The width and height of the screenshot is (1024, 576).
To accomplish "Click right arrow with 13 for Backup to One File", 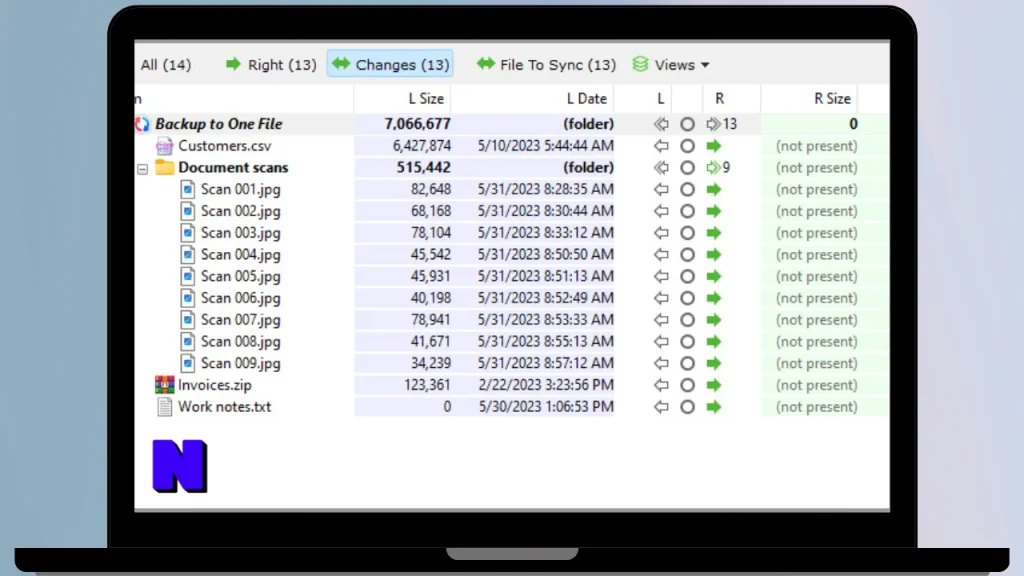I will (721, 124).
